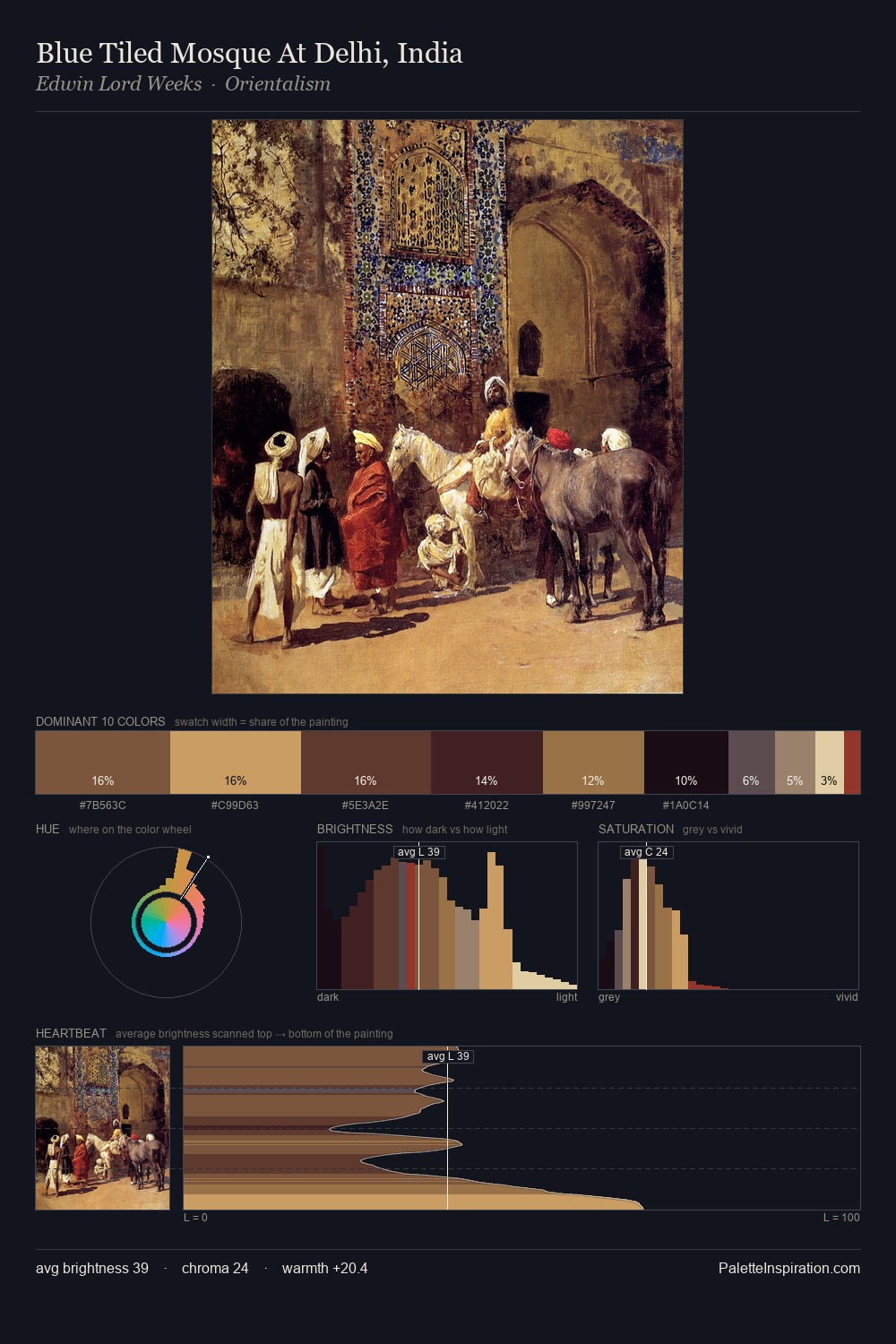Click the 'chroma 24' footer stat
896x1344 pixels.
point(215,1268)
